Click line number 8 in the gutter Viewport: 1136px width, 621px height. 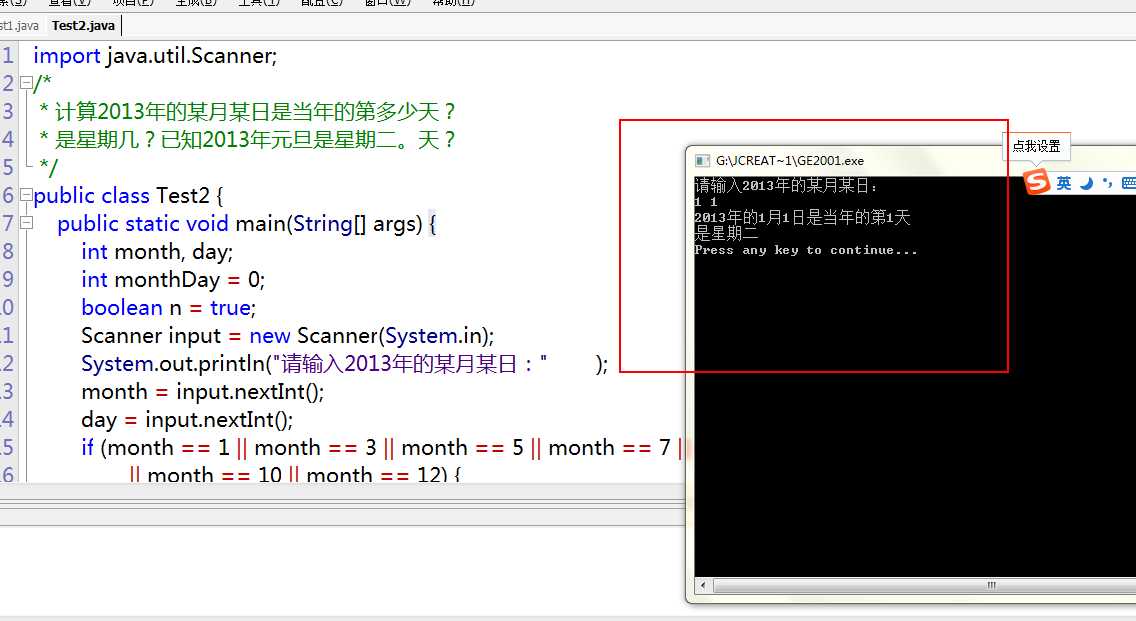coord(8,251)
